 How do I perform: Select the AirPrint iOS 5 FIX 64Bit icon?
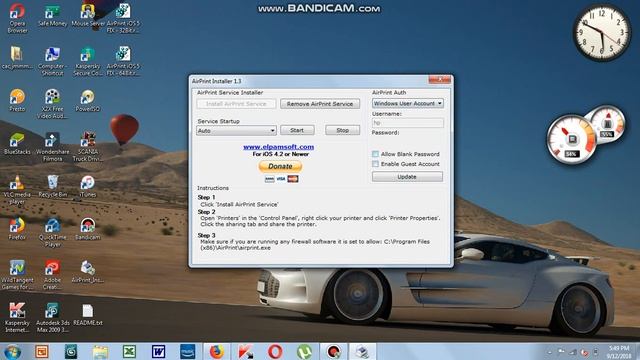123,61
